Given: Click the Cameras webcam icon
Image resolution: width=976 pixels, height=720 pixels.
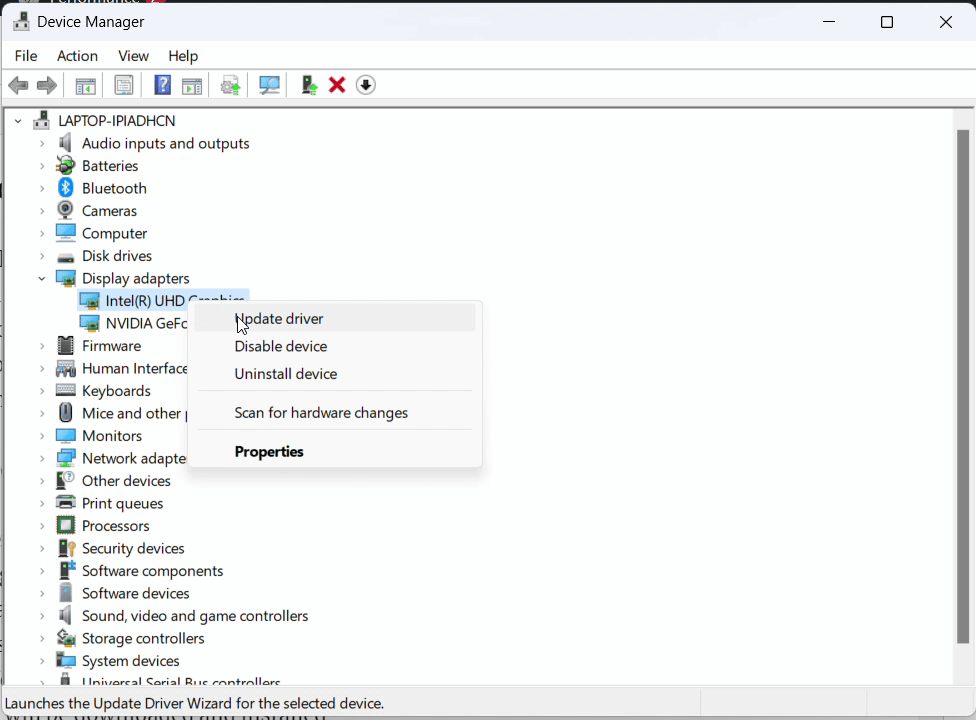Looking at the screenshot, I should pyautogui.click(x=65, y=210).
